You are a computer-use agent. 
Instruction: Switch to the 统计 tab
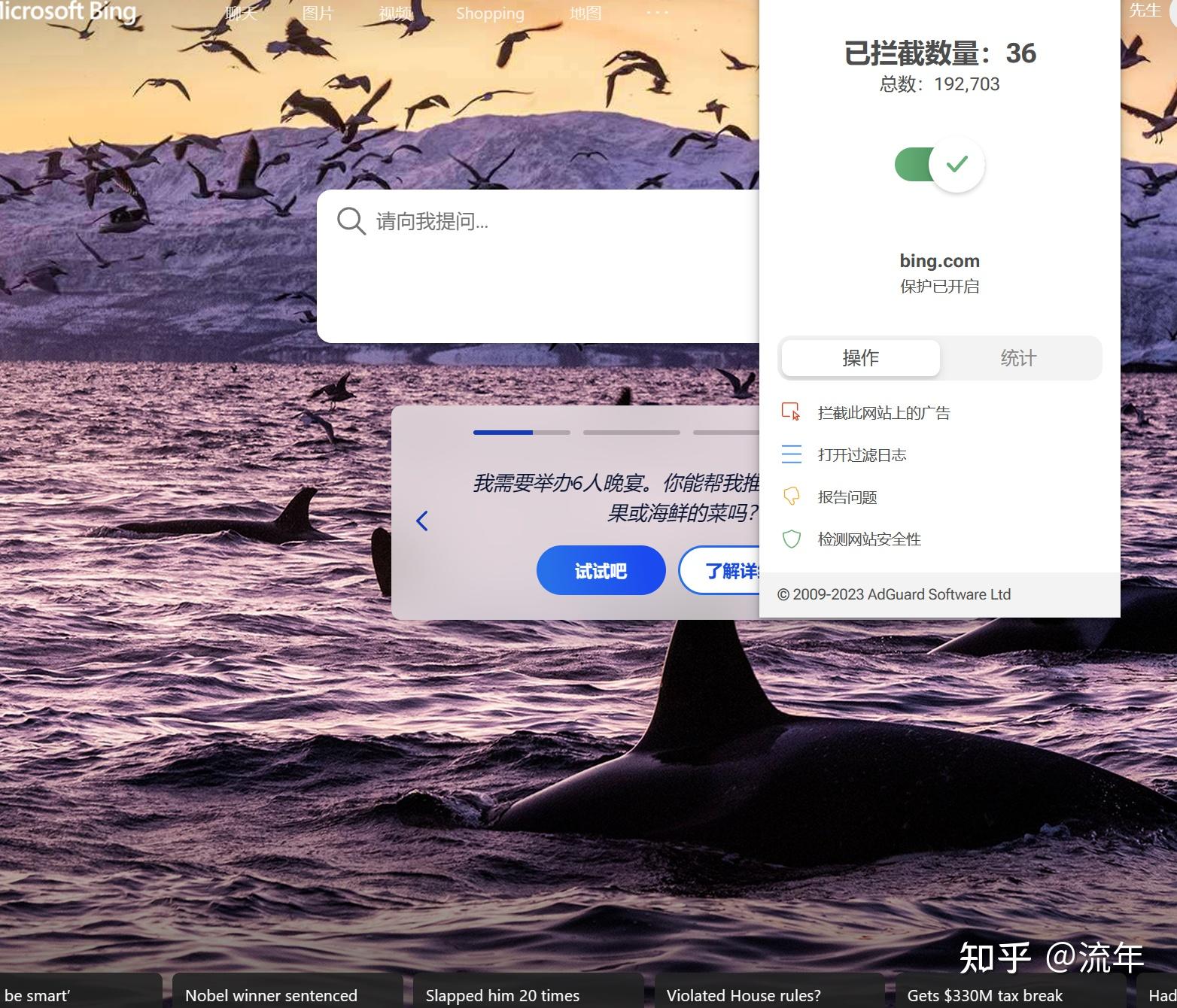tap(1019, 358)
